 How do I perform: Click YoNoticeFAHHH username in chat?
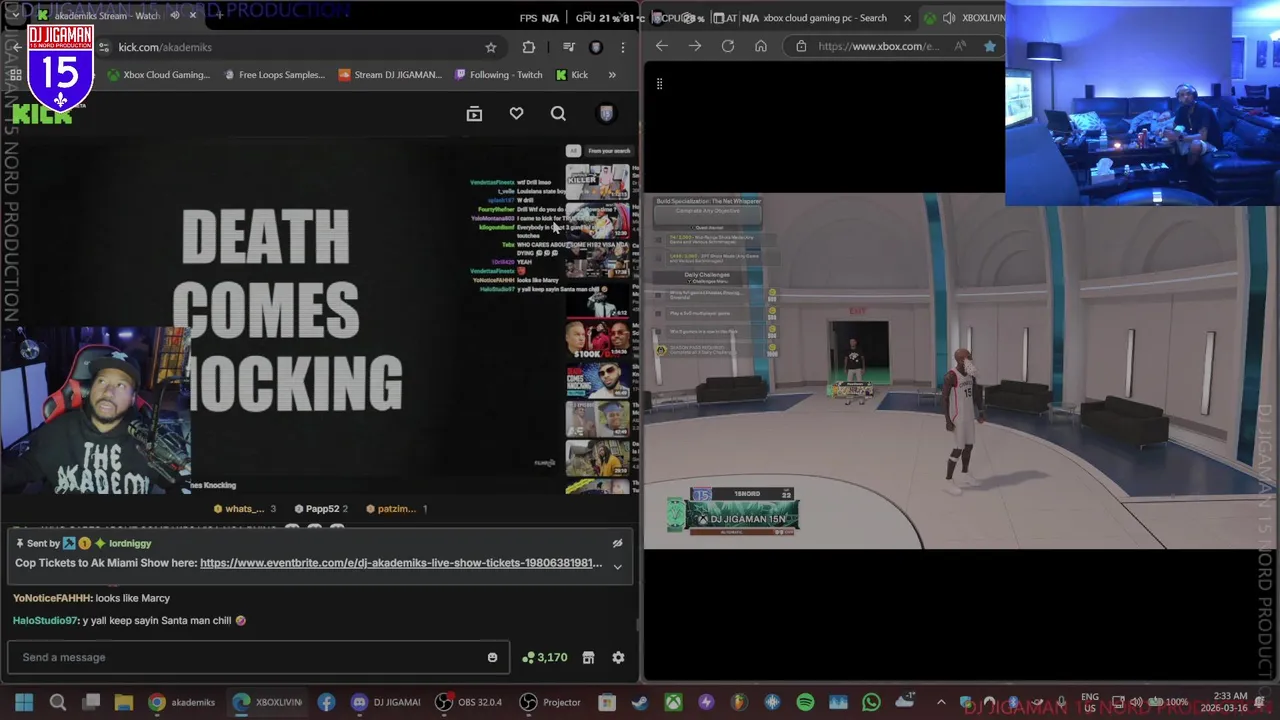(x=51, y=598)
